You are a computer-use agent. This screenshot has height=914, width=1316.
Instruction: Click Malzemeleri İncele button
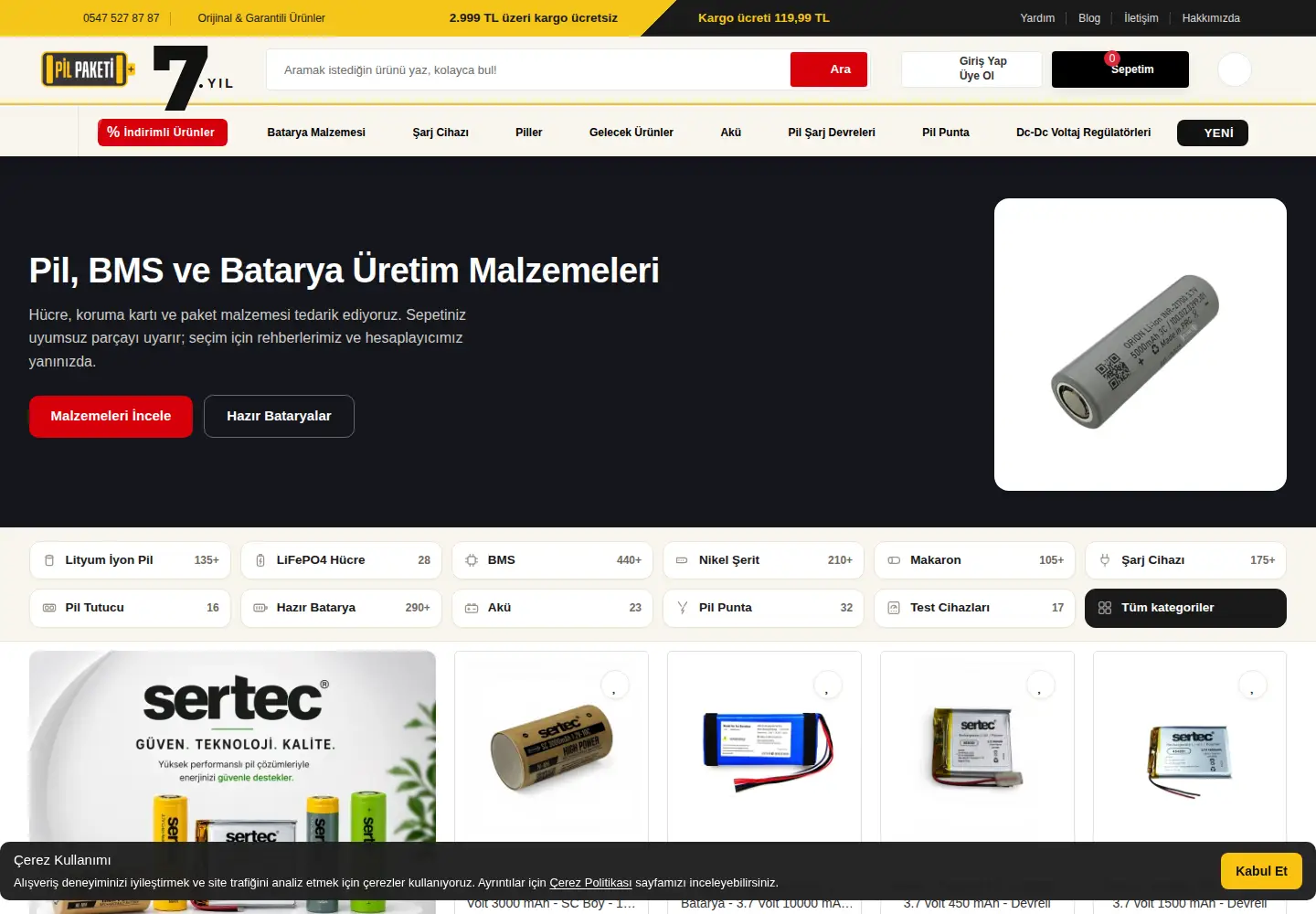click(111, 416)
